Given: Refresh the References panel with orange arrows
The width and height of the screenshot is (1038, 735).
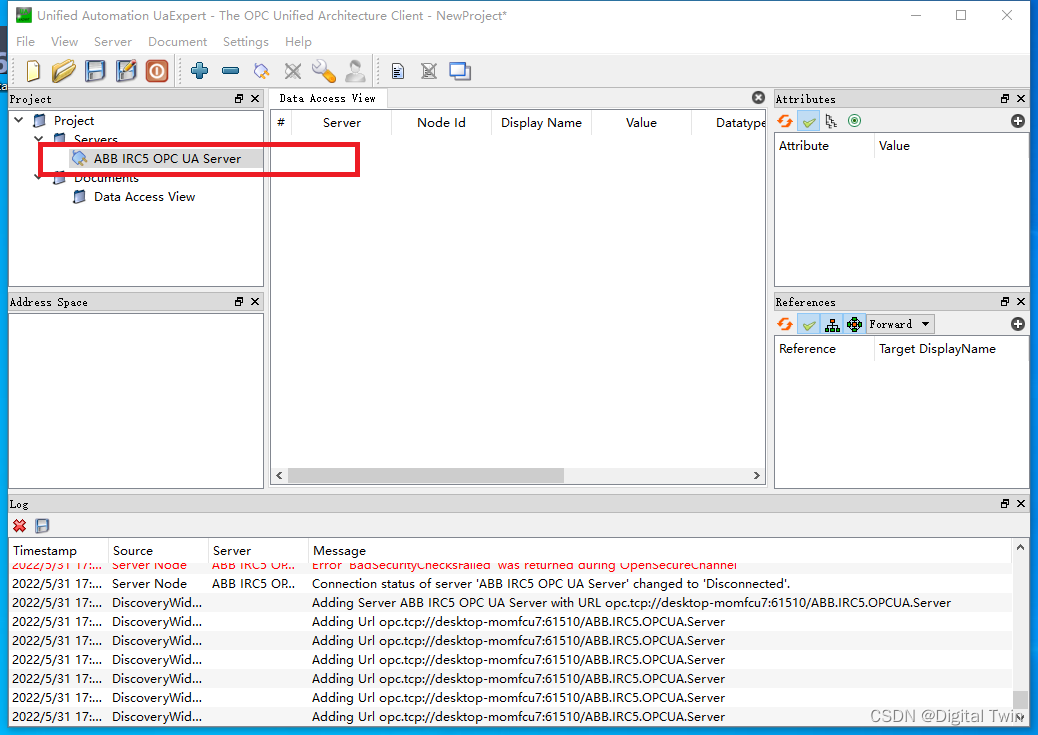Looking at the screenshot, I should (785, 324).
